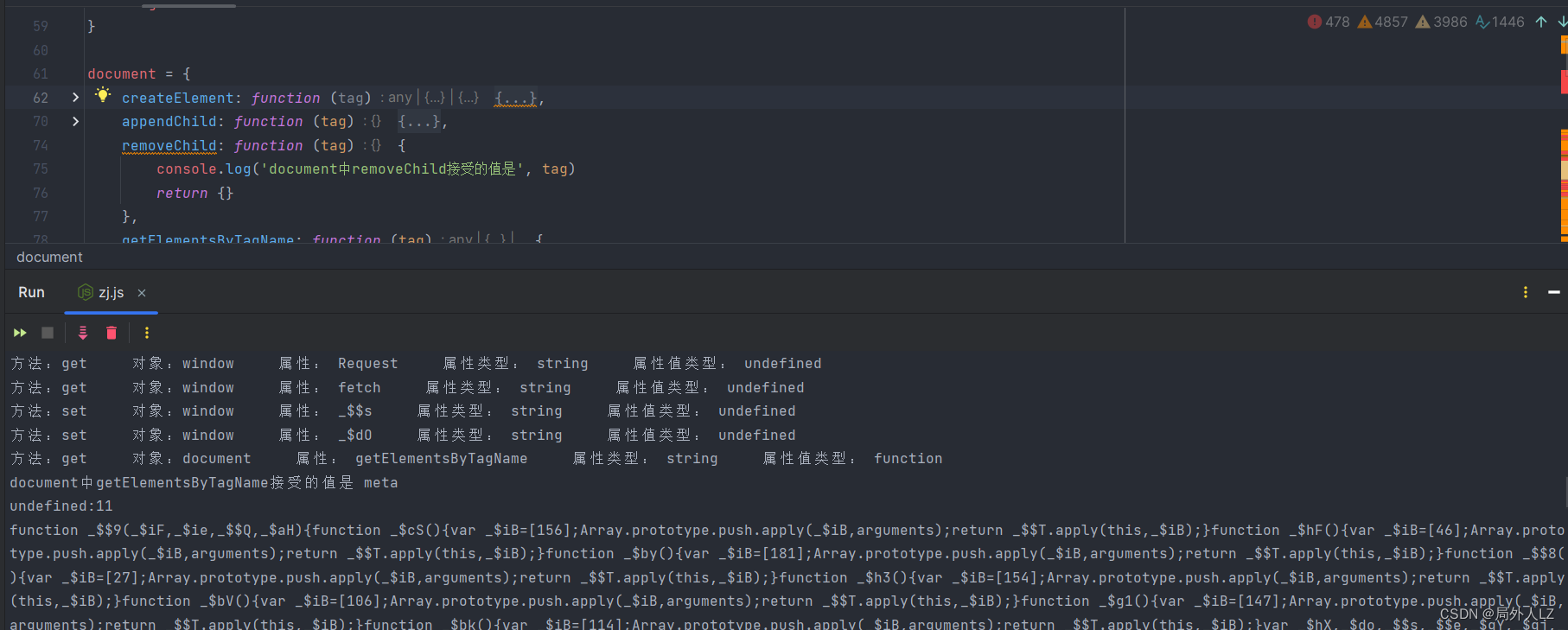The image size is (1568, 630).
Task: Expand the folded appendChild function
Action: pos(75,121)
